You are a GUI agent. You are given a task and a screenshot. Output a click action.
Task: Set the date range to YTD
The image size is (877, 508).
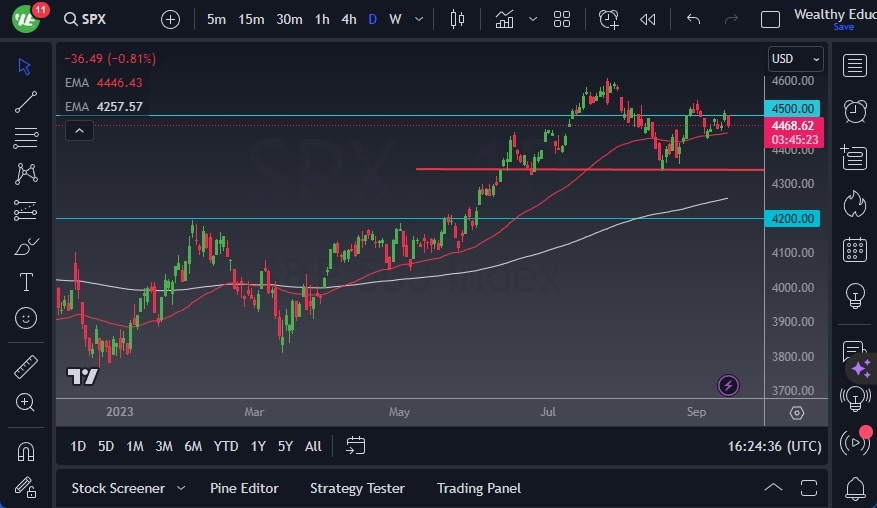(226, 446)
